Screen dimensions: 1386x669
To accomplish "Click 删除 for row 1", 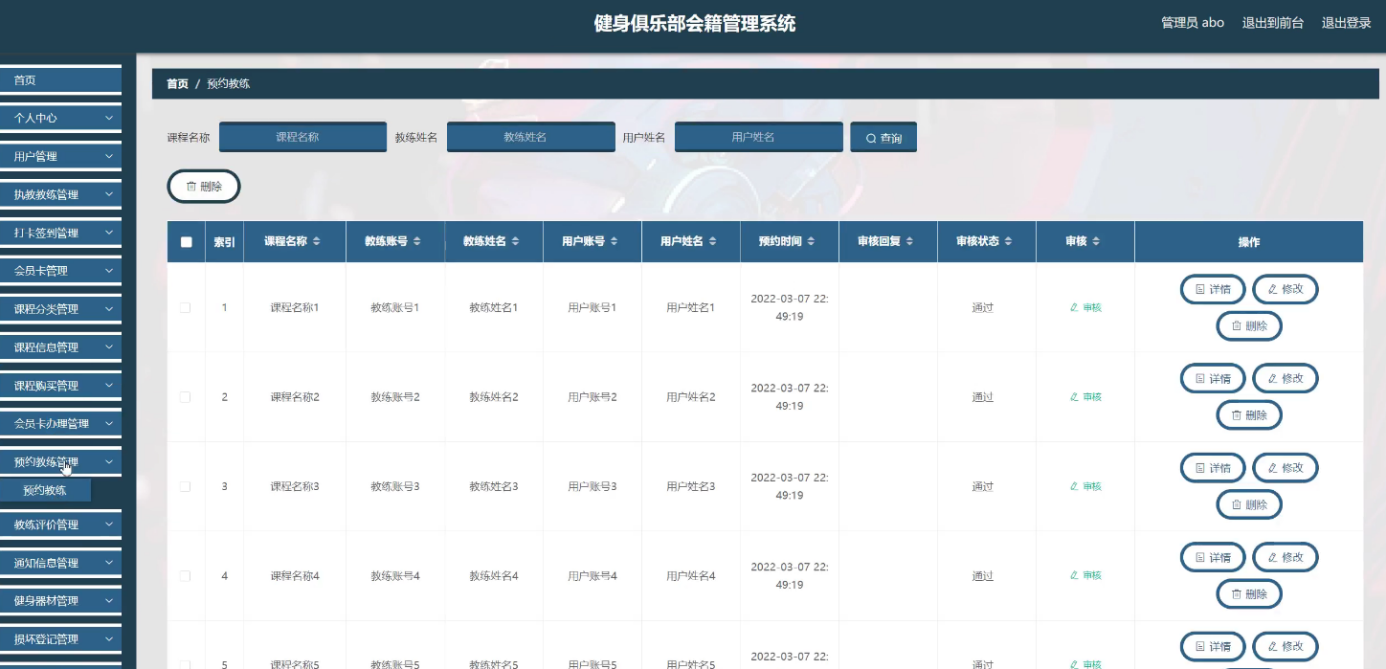I will click(x=1249, y=326).
